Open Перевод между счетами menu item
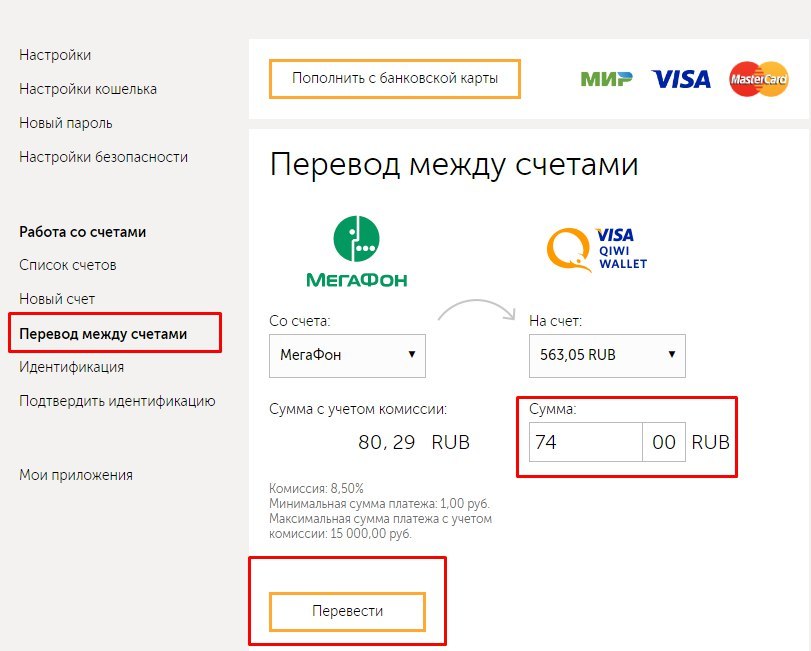Image resolution: width=811 pixels, height=651 pixels. (x=103, y=334)
